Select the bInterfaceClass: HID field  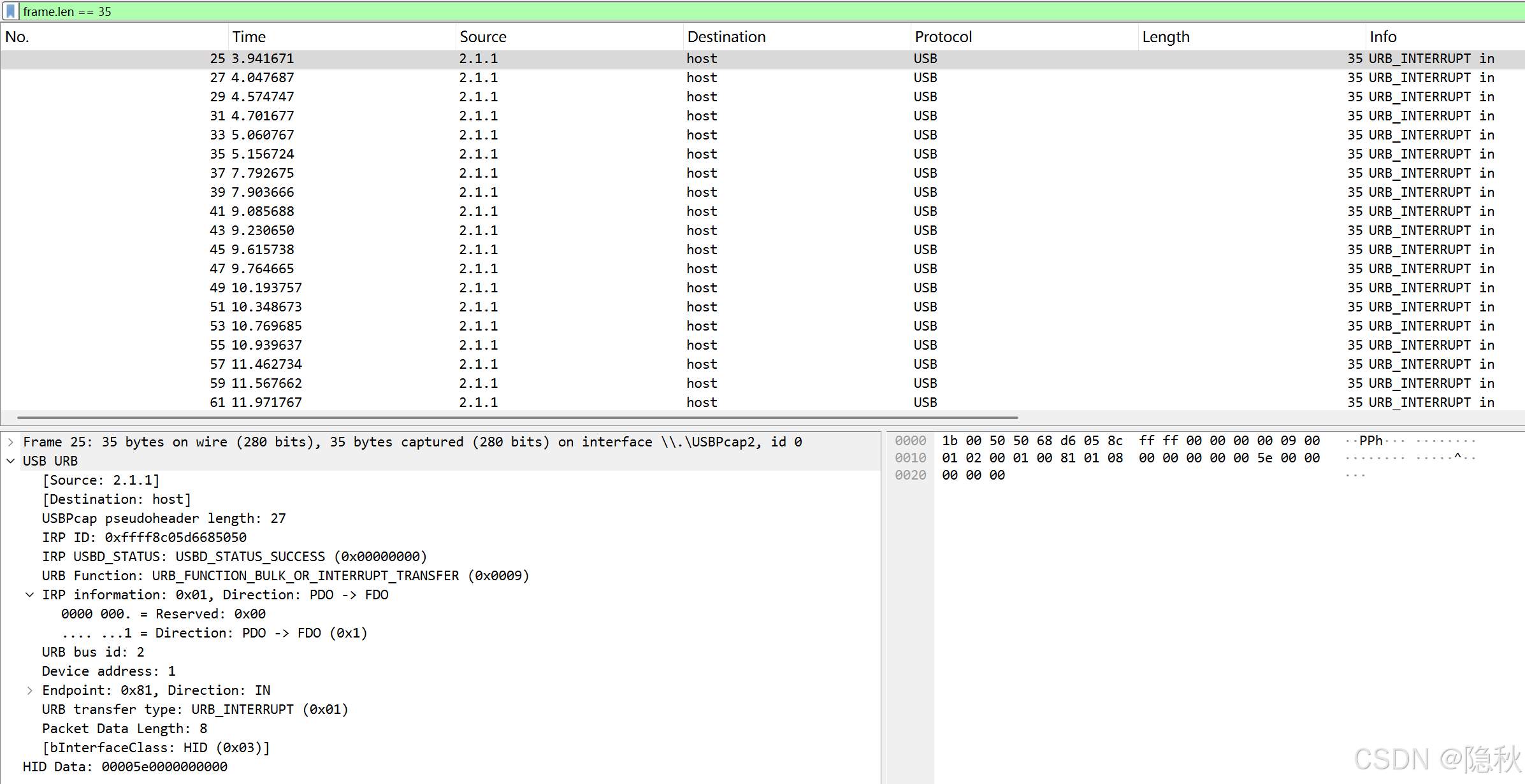[155, 747]
